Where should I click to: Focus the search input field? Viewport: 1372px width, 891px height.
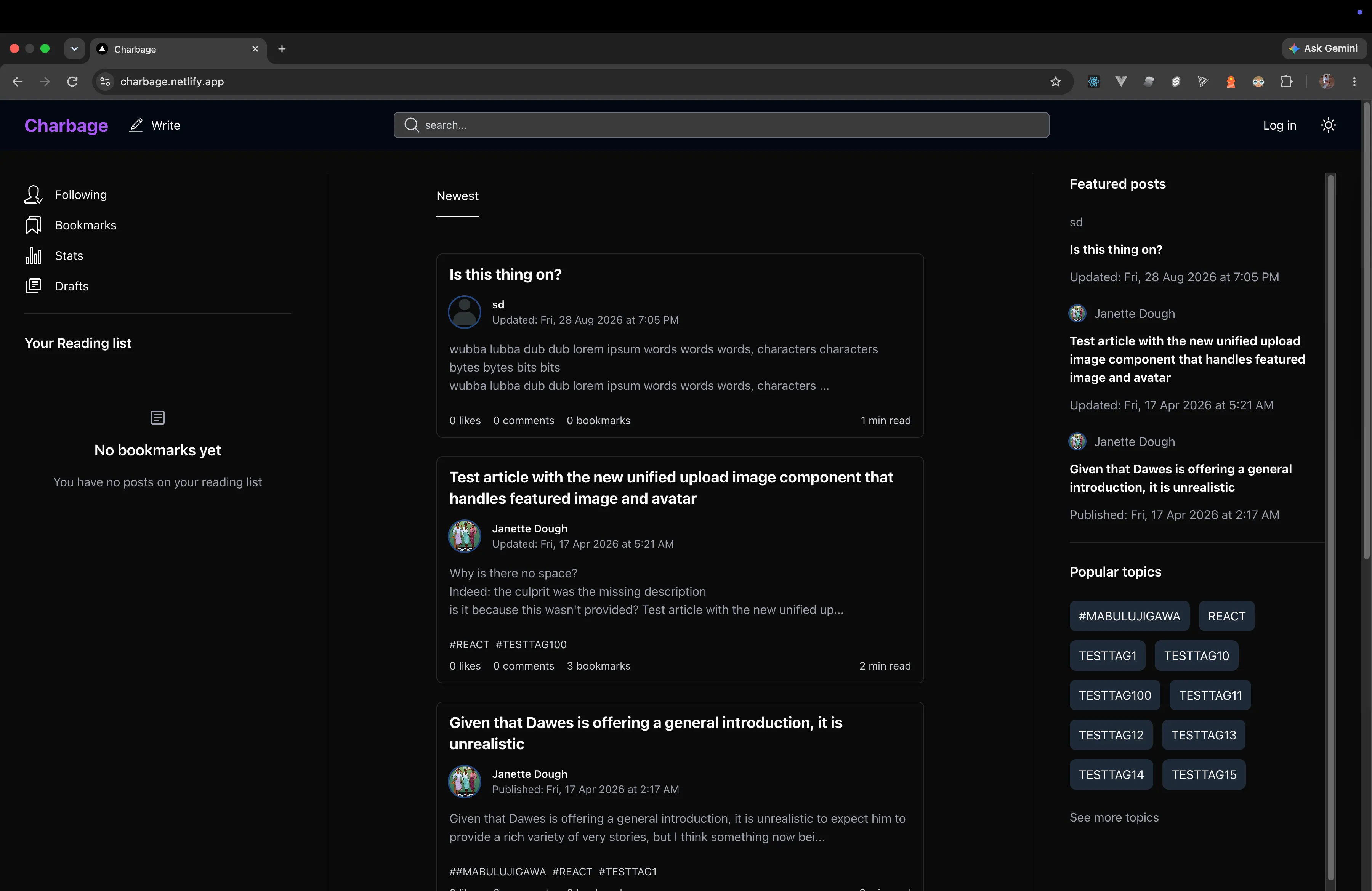point(721,125)
